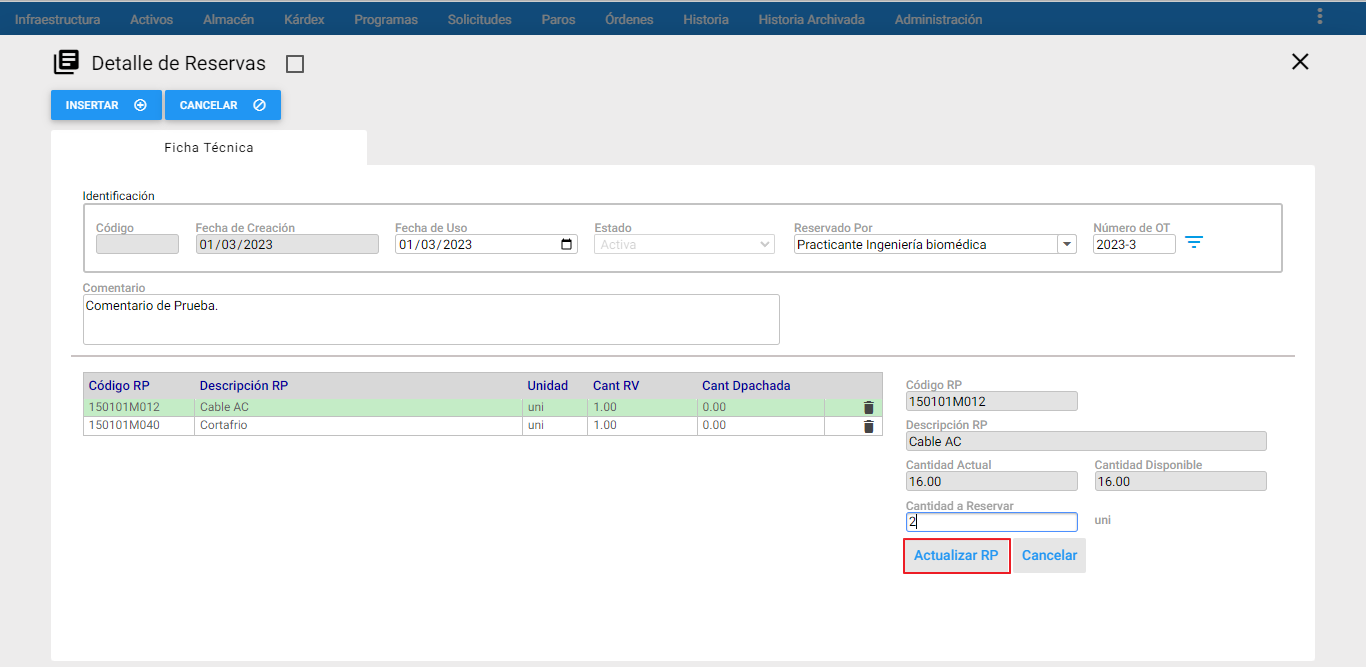The width and height of the screenshot is (1366, 667).
Task: Open the three-dot options menu
Action: (1320, 16)
